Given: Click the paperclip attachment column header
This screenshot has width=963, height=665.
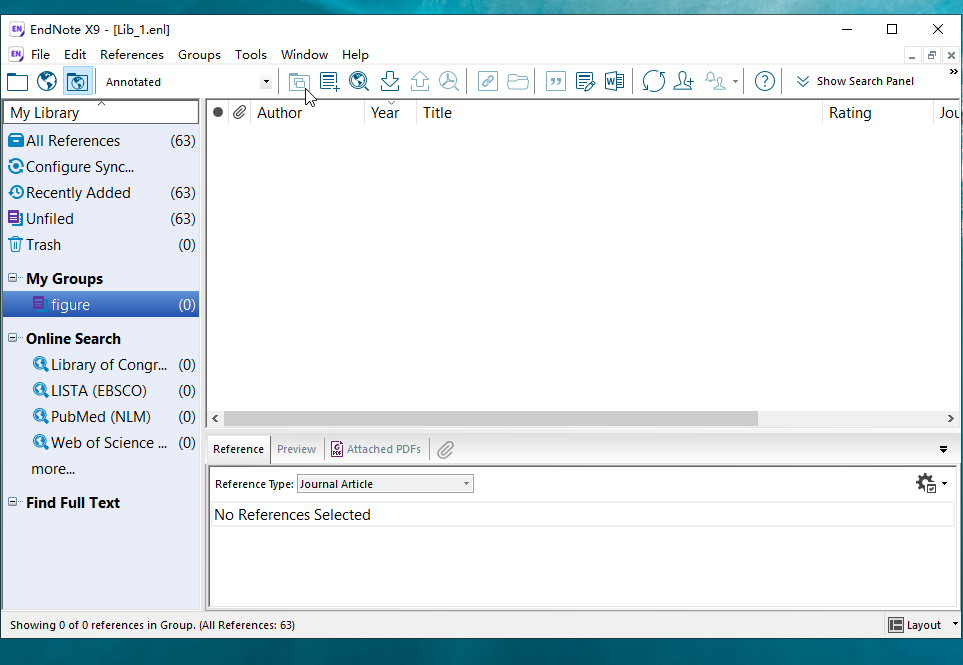Looking at the screenshot, I should [x=239, y=112].
